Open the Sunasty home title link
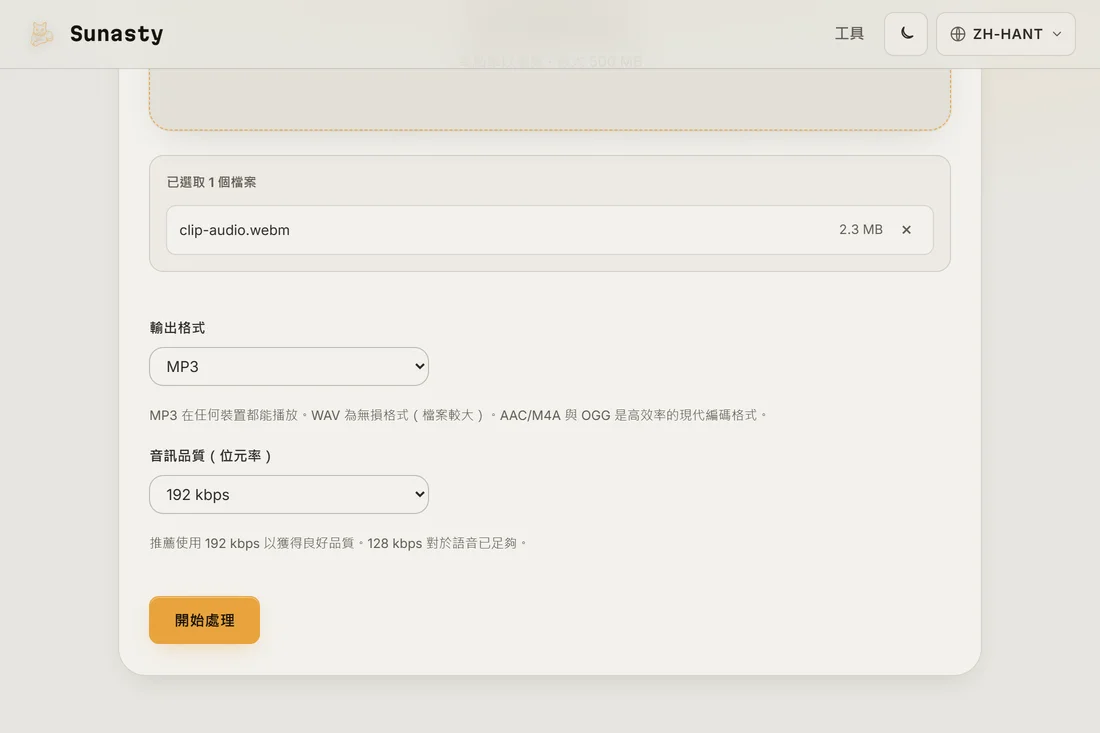Image resolution: width=1100 pixels, height=733 pixels. coord(116,34)
